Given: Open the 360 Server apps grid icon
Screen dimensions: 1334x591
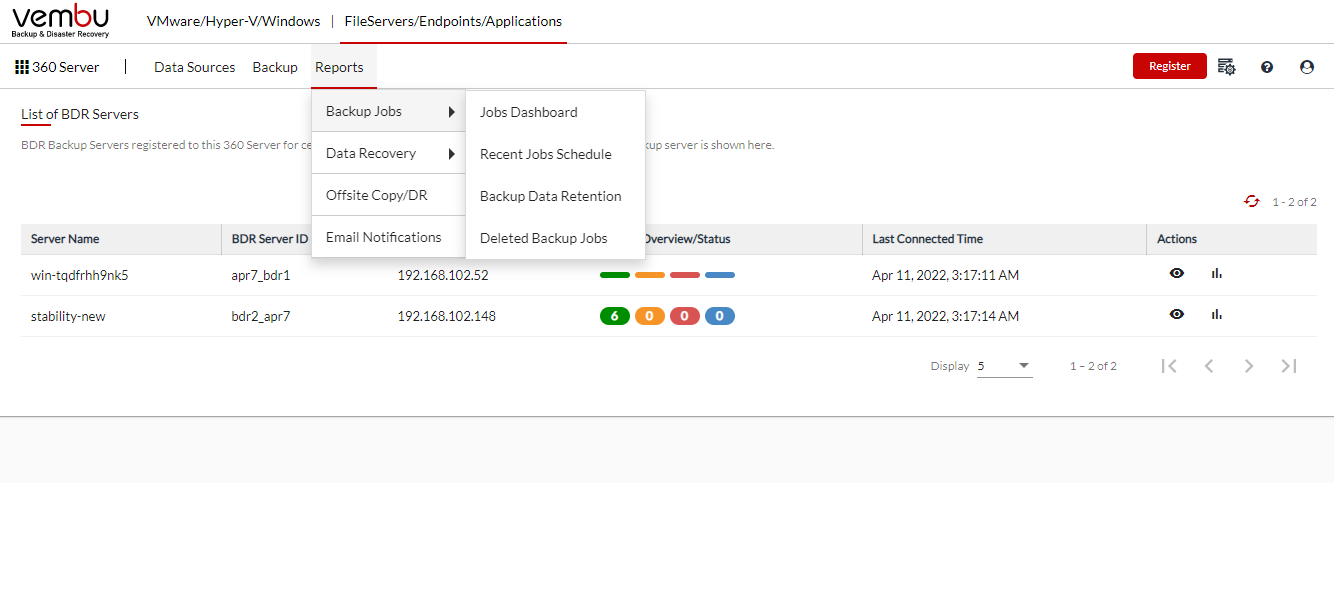Looking at the screenshot, I should 22,67.
